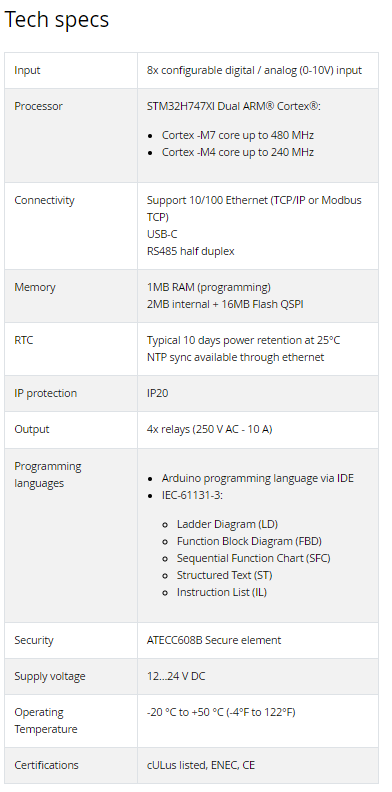
Task: Click the 8x configurable digital / analog input text
Action: pyautogui.click(x=254, y=70)
